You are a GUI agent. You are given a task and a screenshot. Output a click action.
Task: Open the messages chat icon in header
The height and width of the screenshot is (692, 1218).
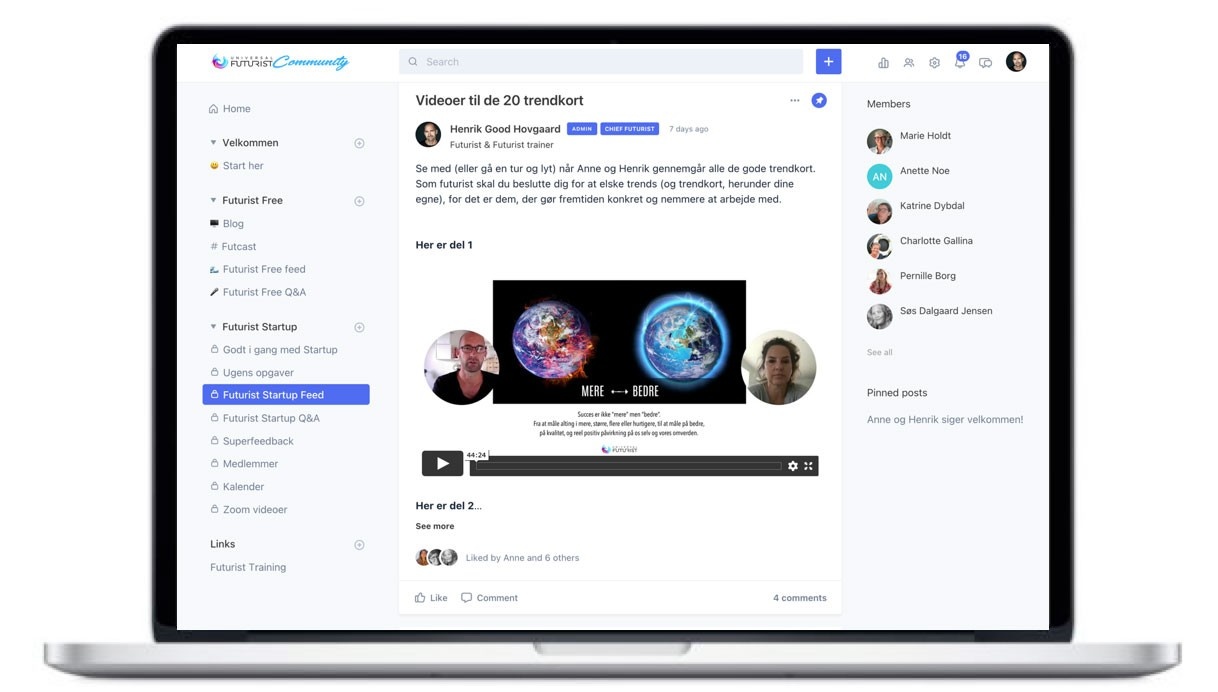tap(986, 62)
